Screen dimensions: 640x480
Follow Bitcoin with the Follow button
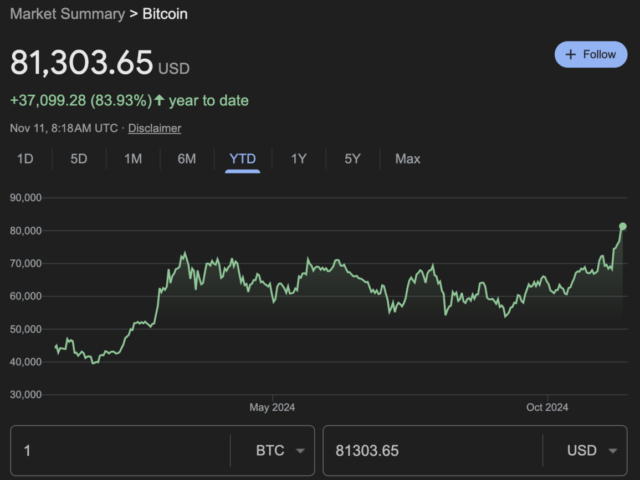pos(591,55)
